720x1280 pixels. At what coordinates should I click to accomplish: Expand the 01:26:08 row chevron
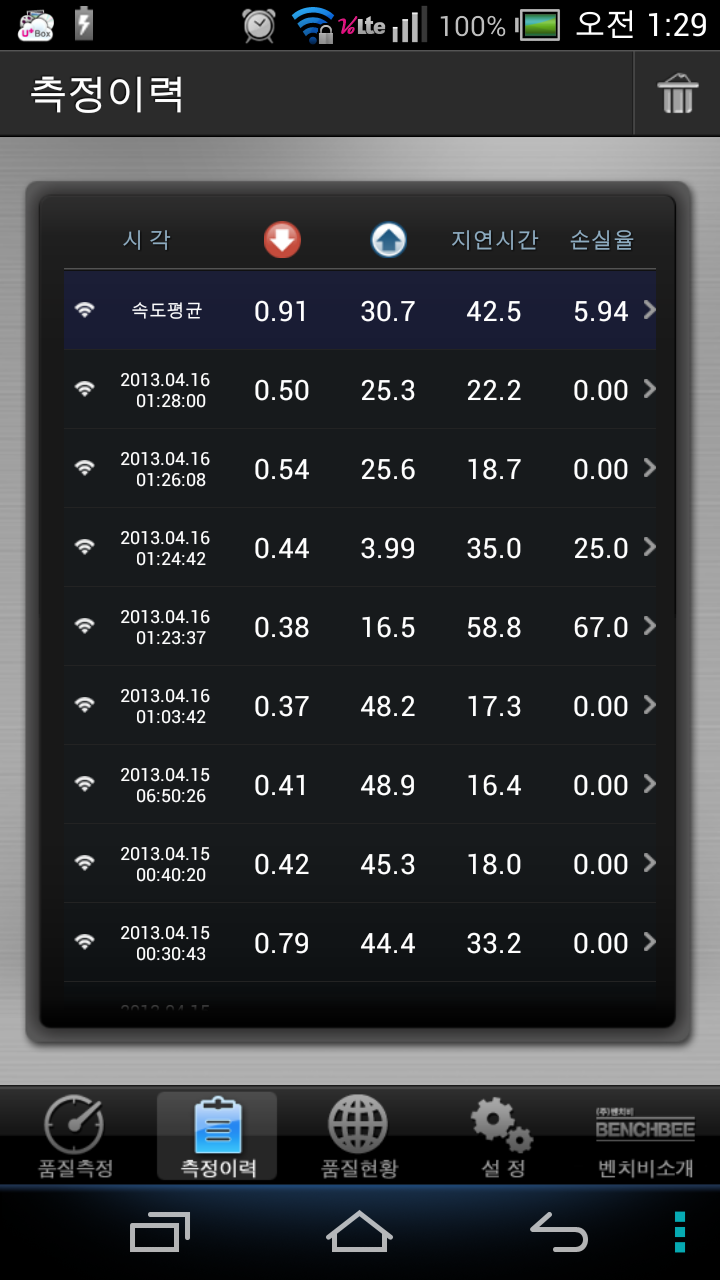pyautogui.click(x=649, y=468)
